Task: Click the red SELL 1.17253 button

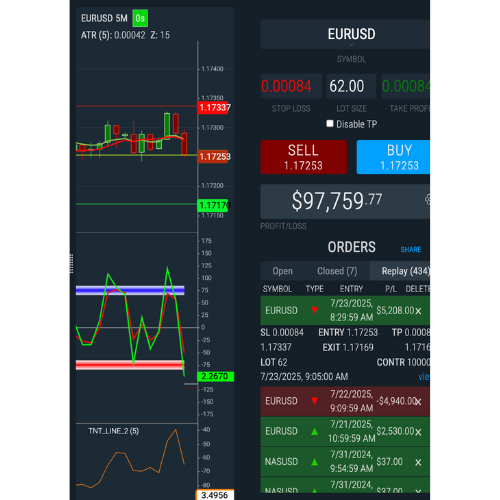Action: point(303,157)
